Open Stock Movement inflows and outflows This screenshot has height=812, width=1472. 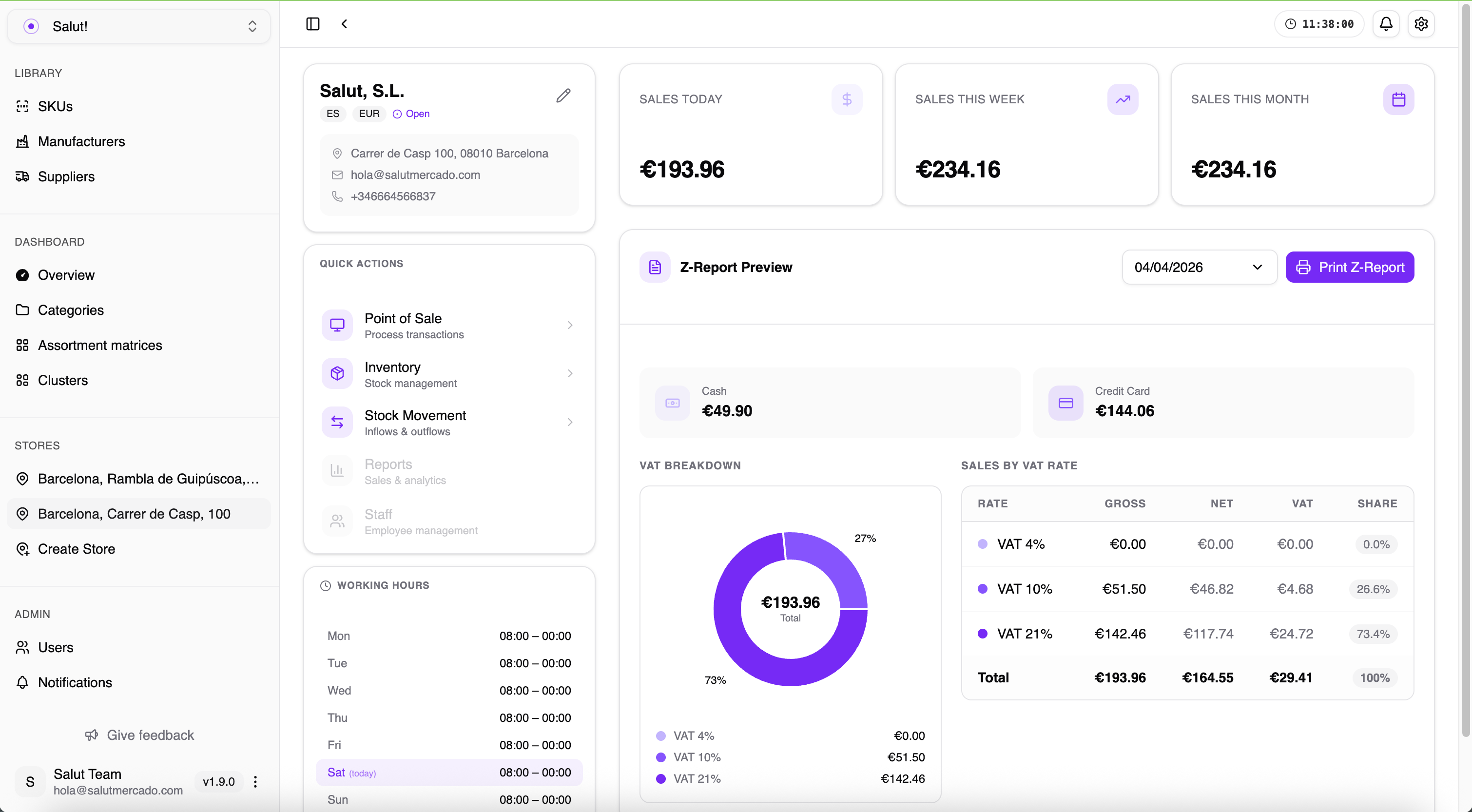450,422
